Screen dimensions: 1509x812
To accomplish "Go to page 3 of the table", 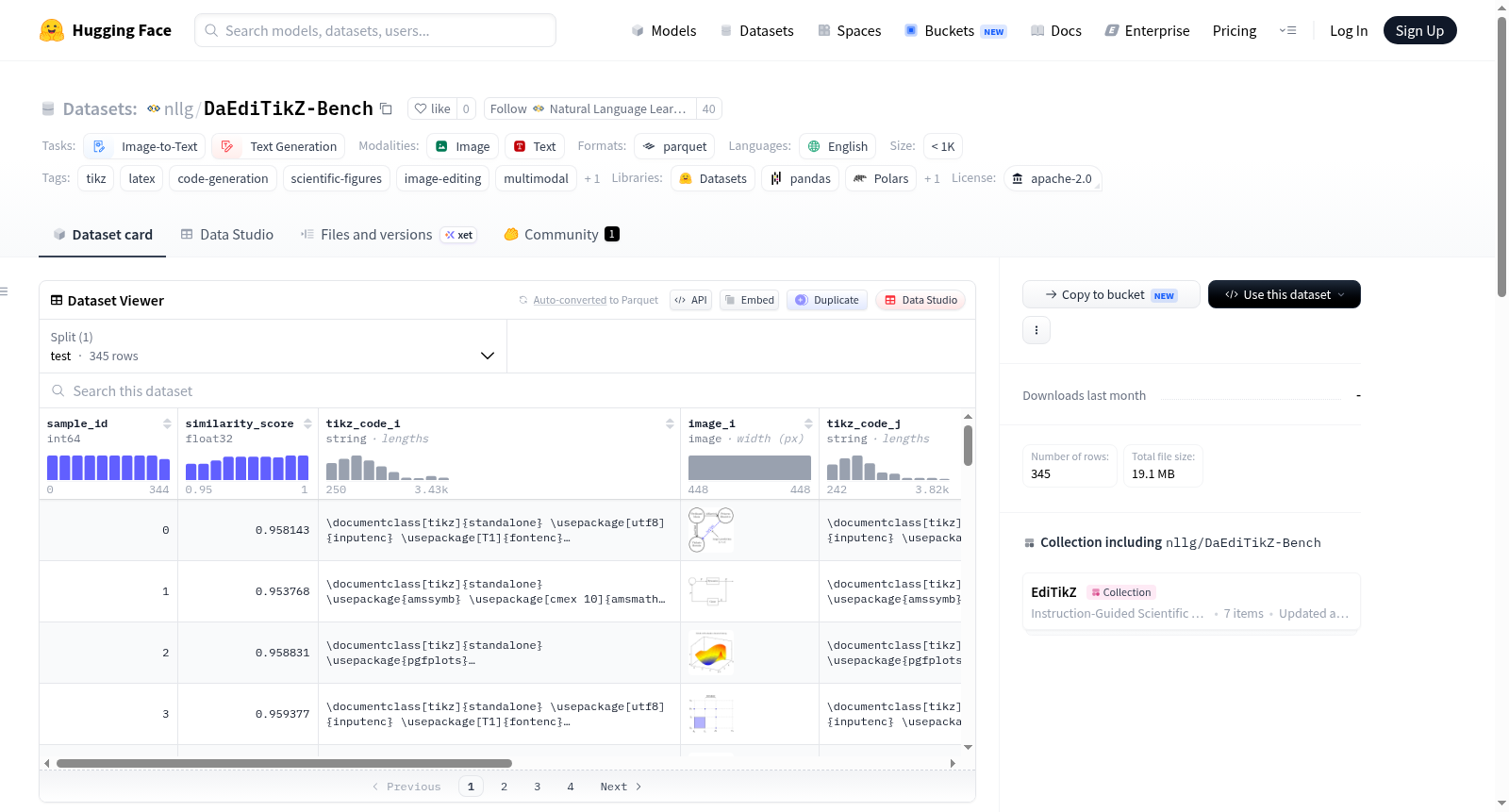I will (538, 787).
